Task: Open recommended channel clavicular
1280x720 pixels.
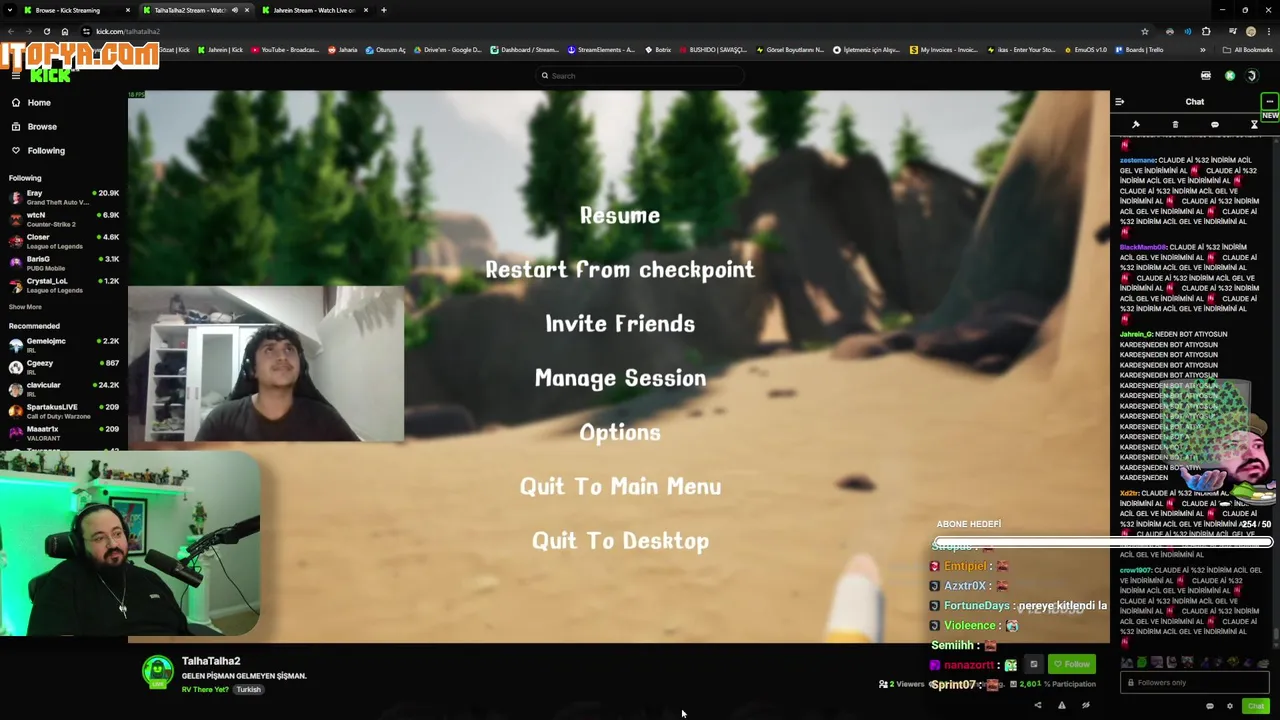Action: (x=64, y=389)
